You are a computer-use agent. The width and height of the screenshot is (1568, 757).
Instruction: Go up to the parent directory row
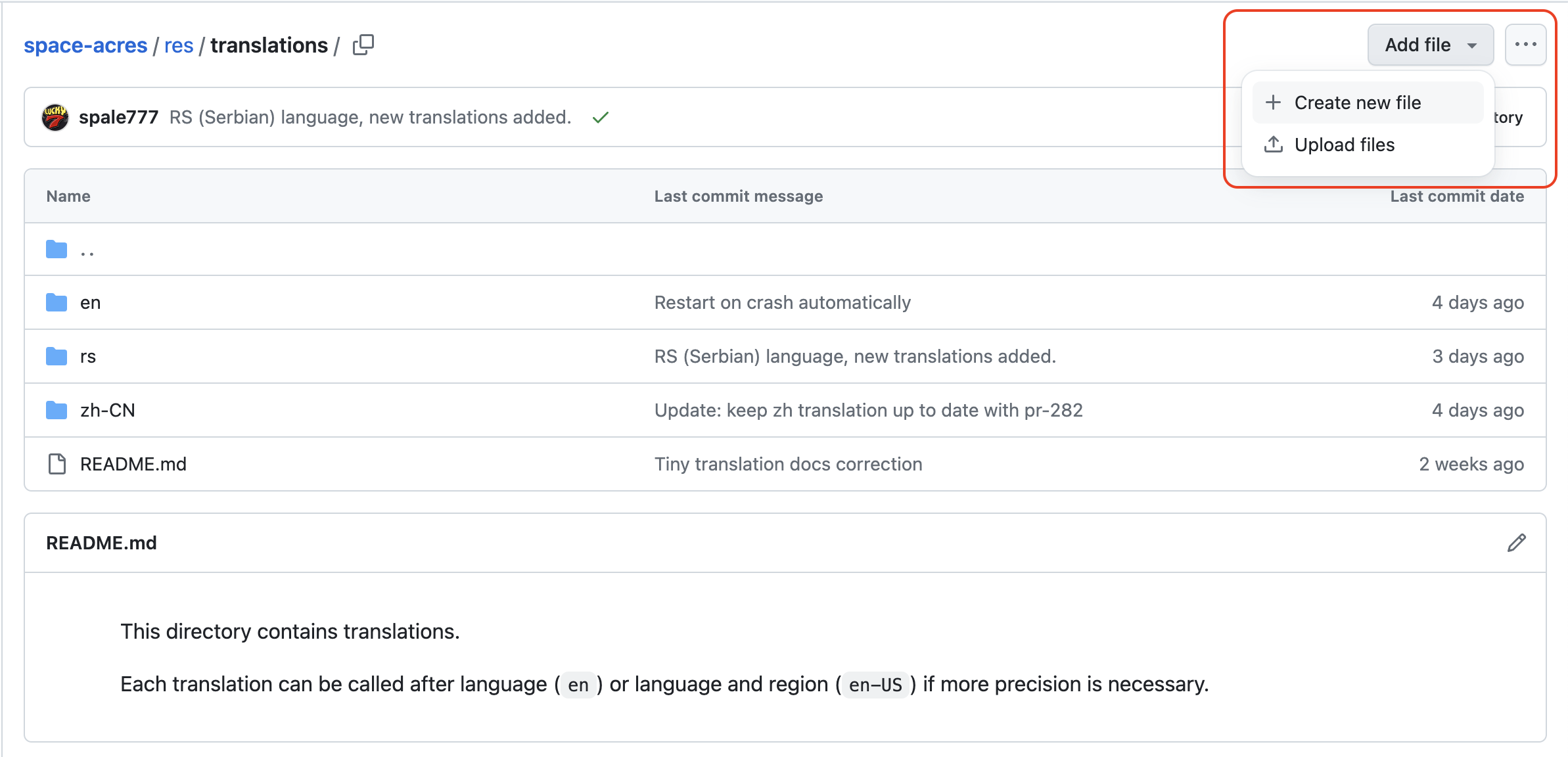pos(87,250)
